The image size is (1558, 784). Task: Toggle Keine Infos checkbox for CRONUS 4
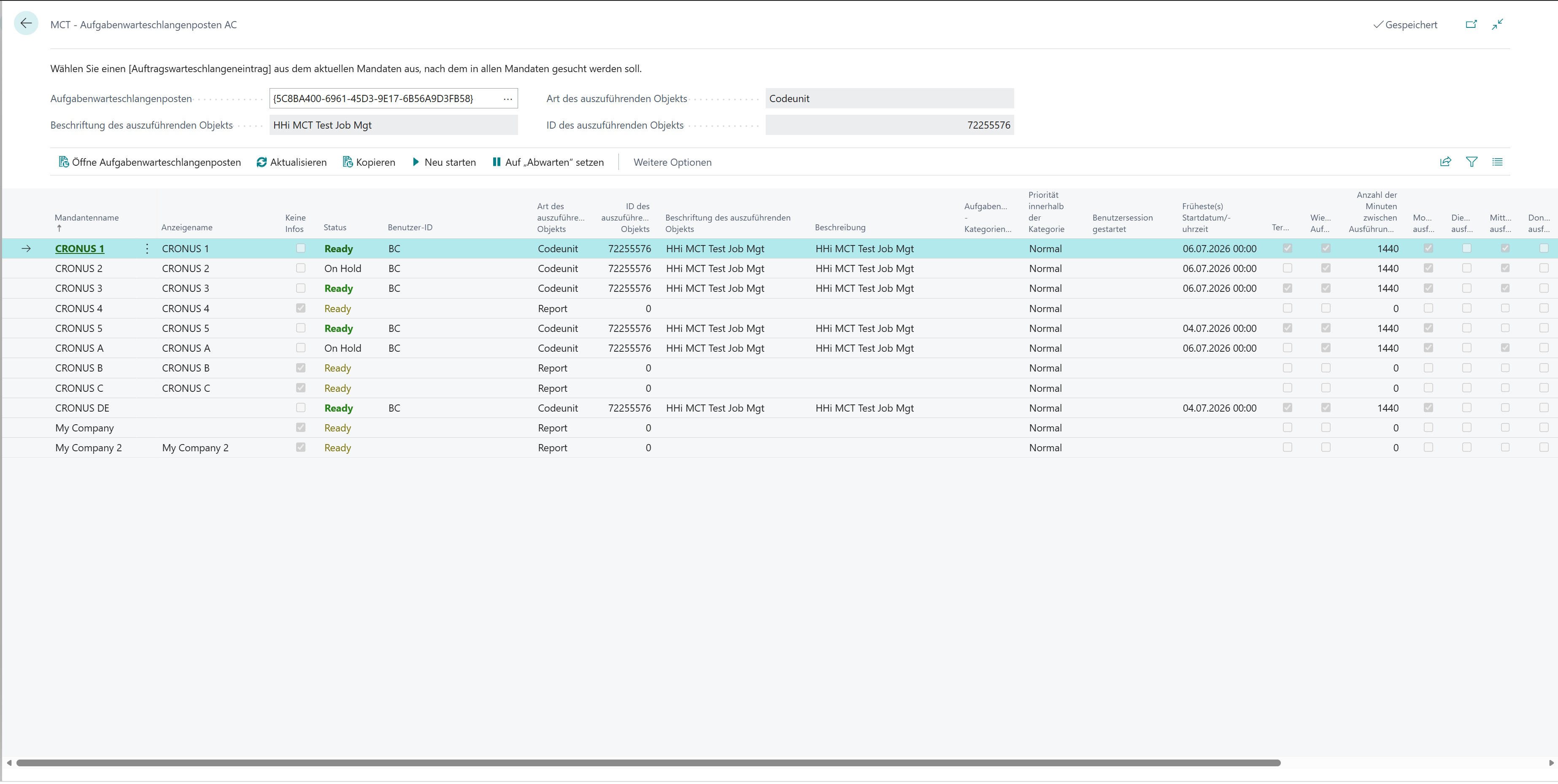coord(301,308)
